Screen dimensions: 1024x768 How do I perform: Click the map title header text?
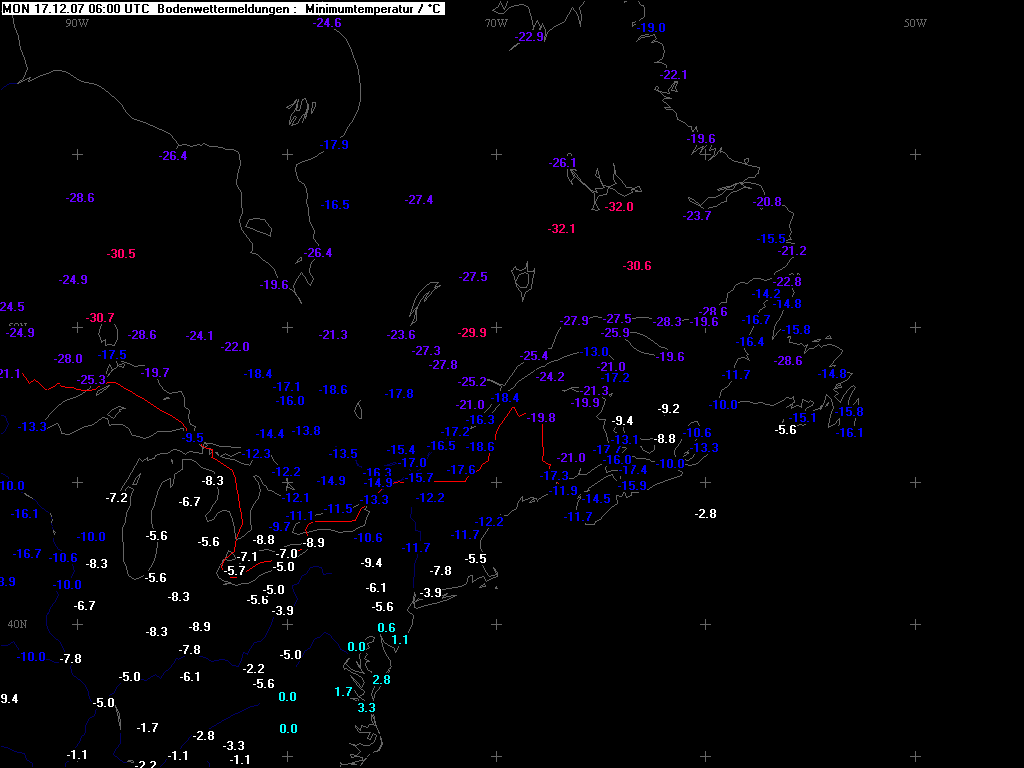click(222, 8)
